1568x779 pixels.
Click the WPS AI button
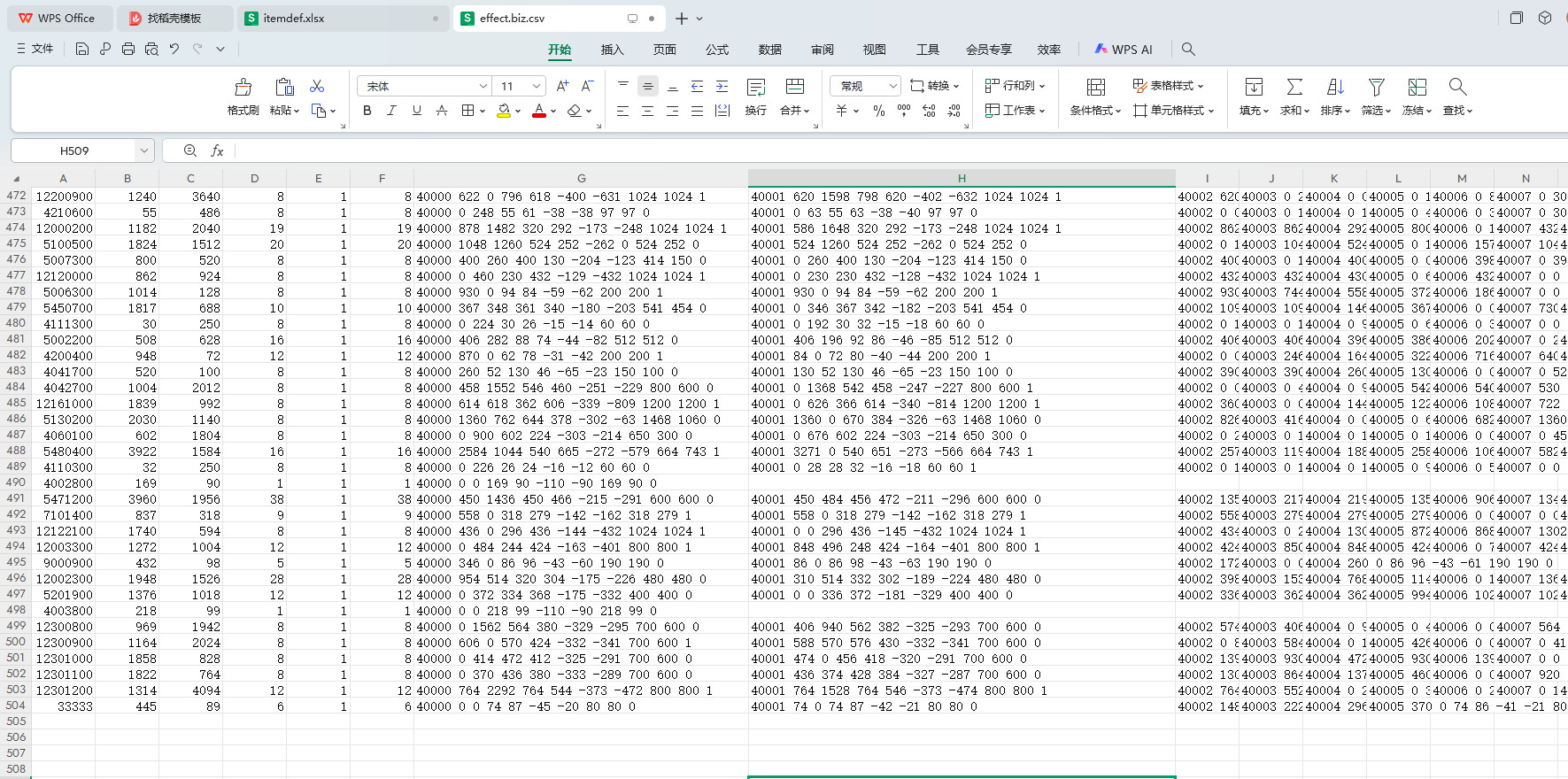(1124, 50)
